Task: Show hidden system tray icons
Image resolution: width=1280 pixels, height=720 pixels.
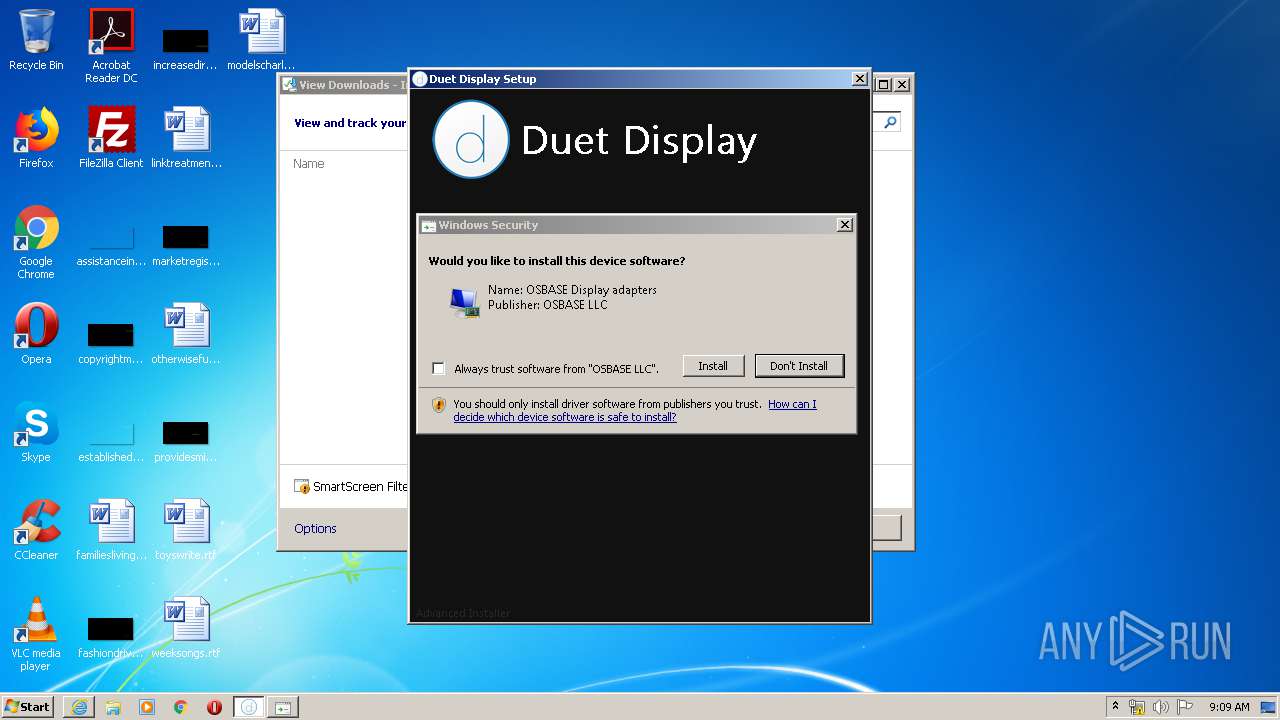Action: pos(1115,706)
